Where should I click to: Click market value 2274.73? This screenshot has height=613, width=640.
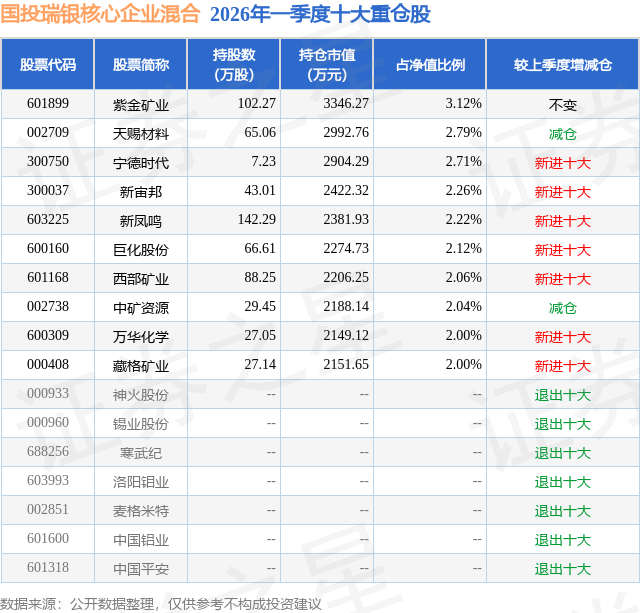(x=346, y=249)
